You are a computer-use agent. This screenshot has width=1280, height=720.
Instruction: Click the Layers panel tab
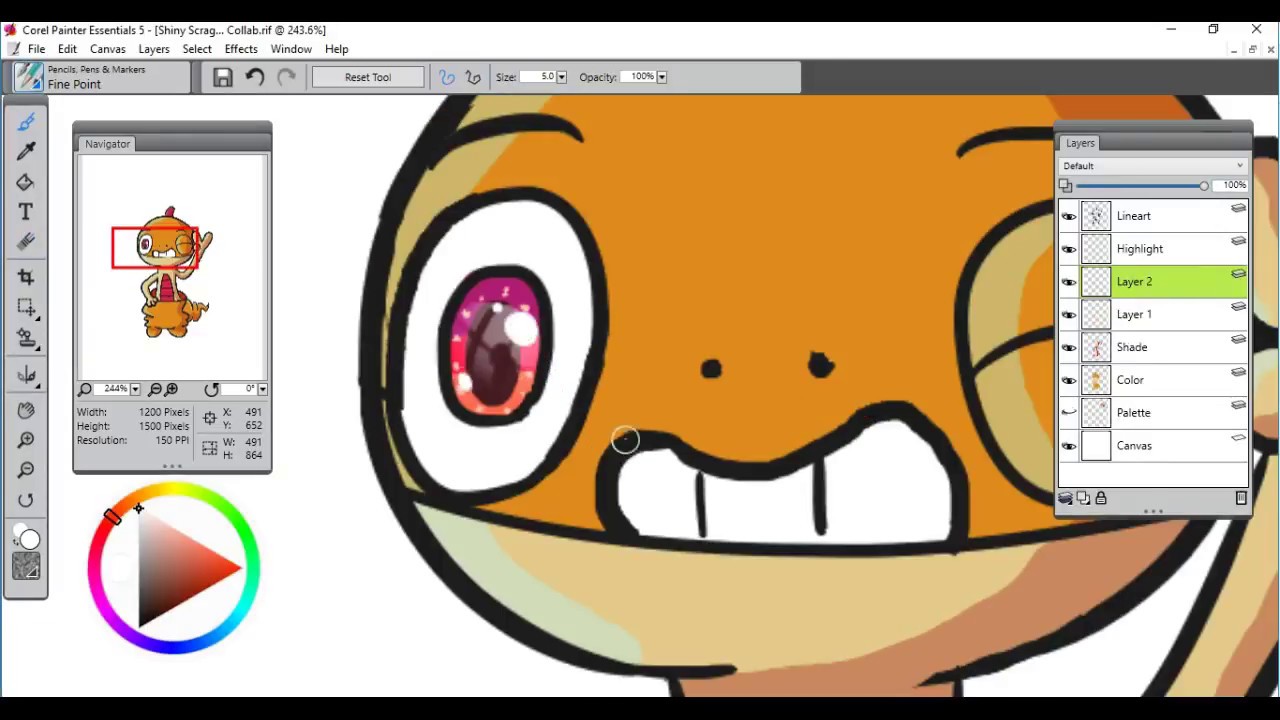1080,143
